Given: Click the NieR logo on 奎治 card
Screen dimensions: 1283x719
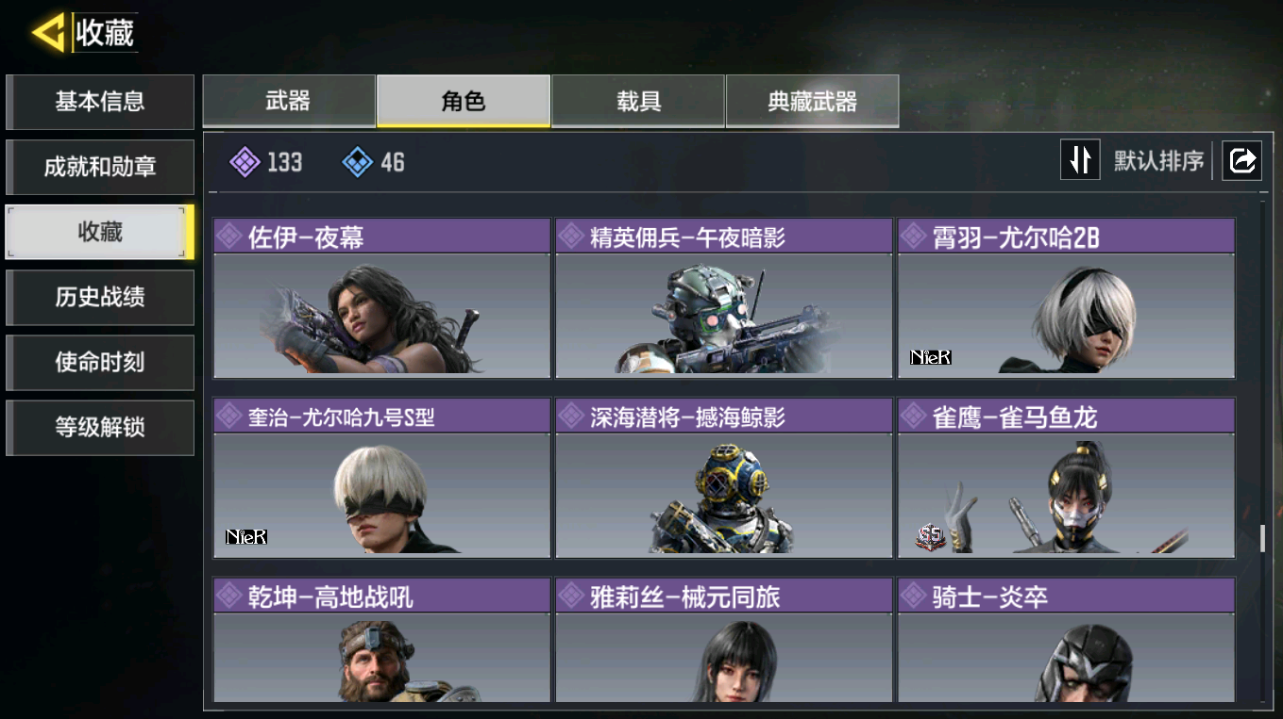Looking at the screenshot, I should 246,537.
